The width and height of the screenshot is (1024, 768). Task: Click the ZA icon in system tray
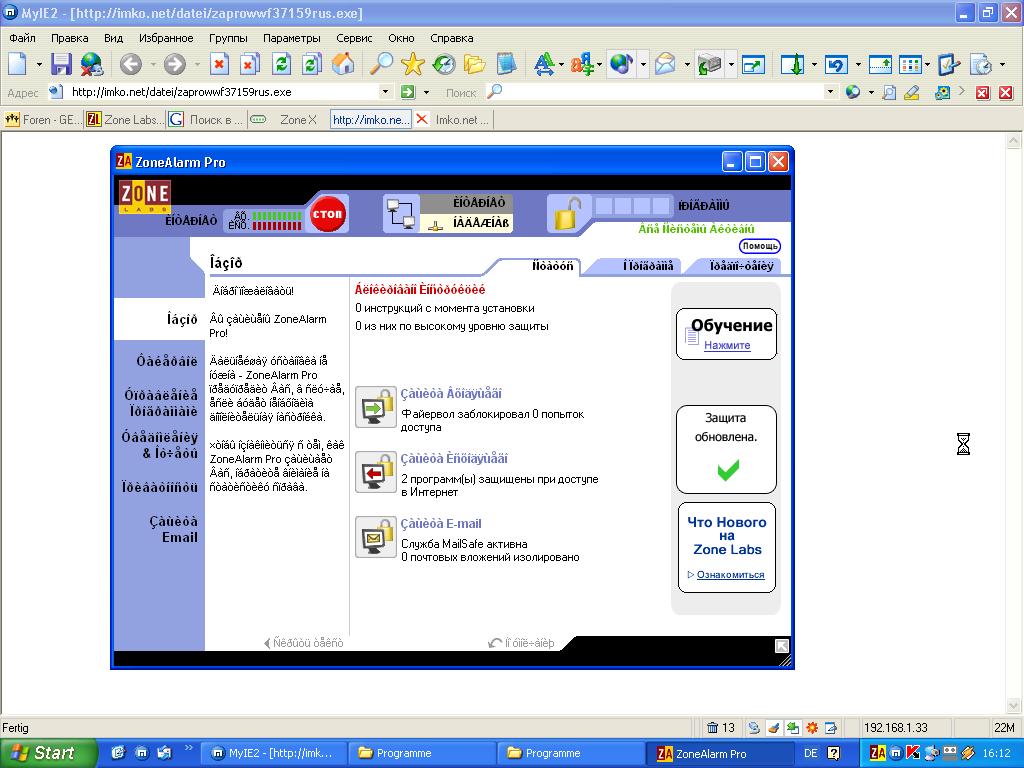878,753
